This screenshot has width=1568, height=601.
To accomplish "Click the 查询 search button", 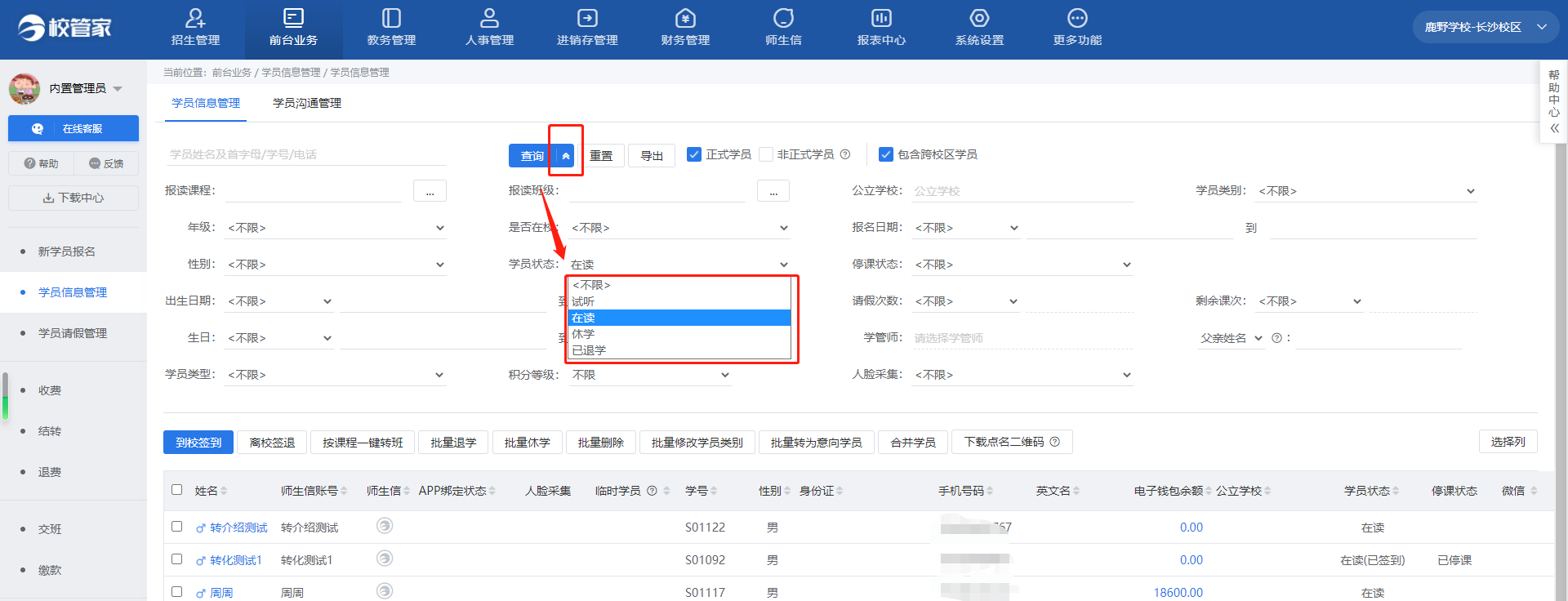I will (x=532, y=155).
